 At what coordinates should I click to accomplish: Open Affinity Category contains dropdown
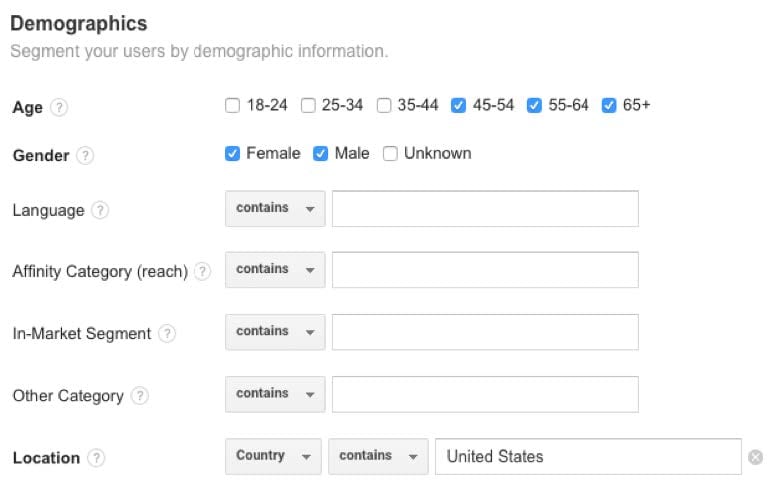tap(275, 270)
